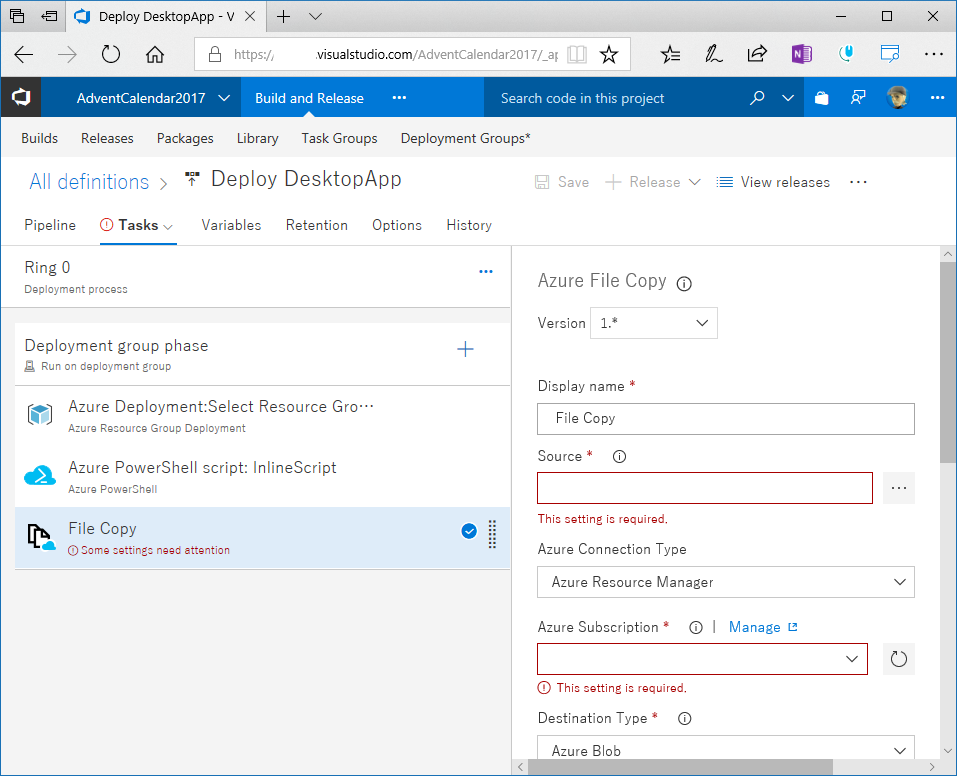Image resolution: width=957 pixels, height=776 pixels.
Task: Open the Packages hub
Action: [x=185, y=139]
